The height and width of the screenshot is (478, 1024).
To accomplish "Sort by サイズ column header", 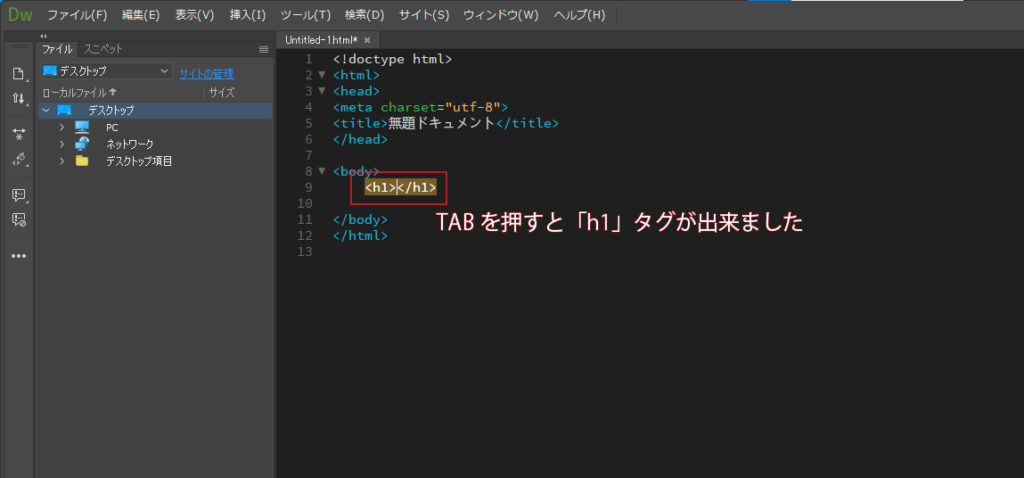I will (222, 93).
